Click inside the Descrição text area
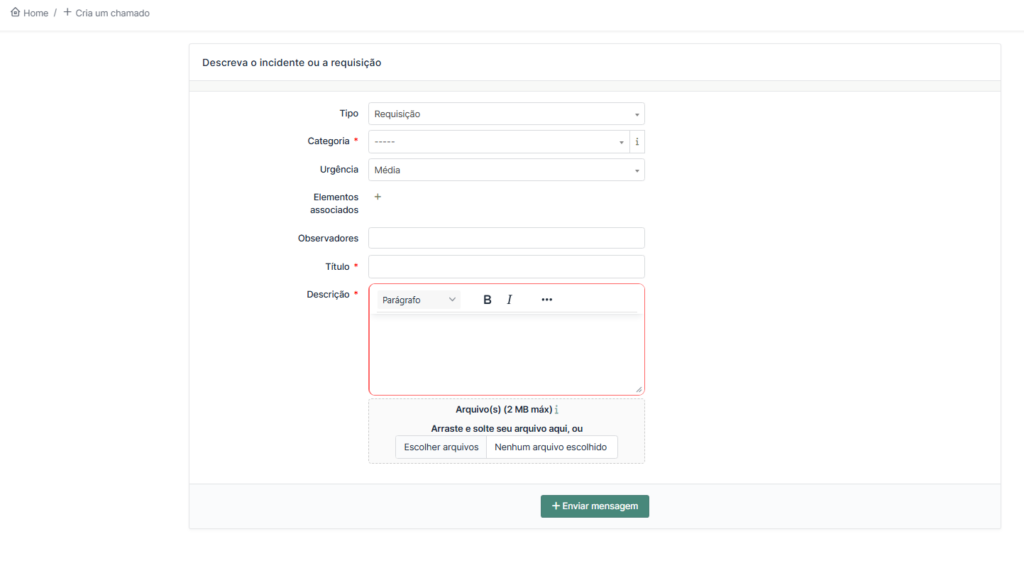The width and height of the screenshot is (1024, 566). [x=506, y=355]
